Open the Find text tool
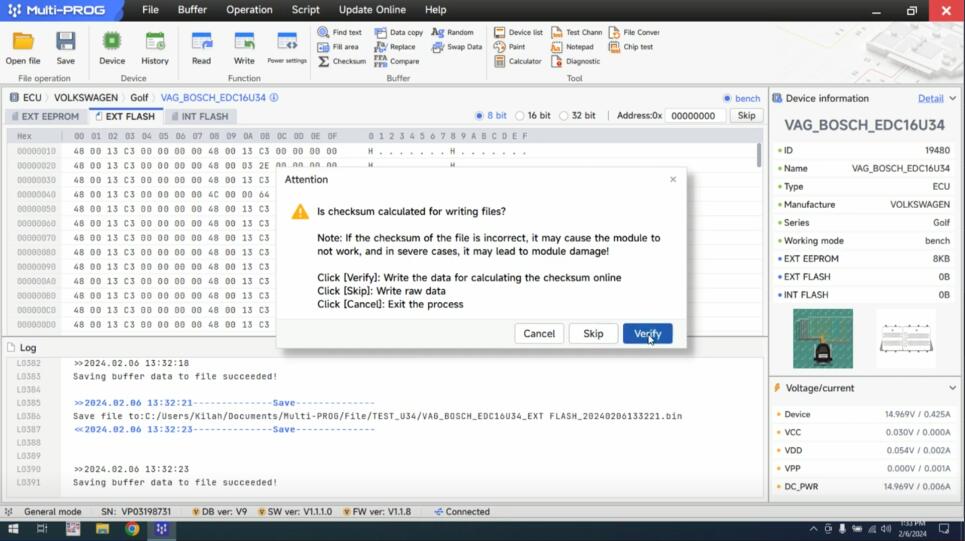Image resolution: width=965 pixels, height=541 pixels. [339, 32]
